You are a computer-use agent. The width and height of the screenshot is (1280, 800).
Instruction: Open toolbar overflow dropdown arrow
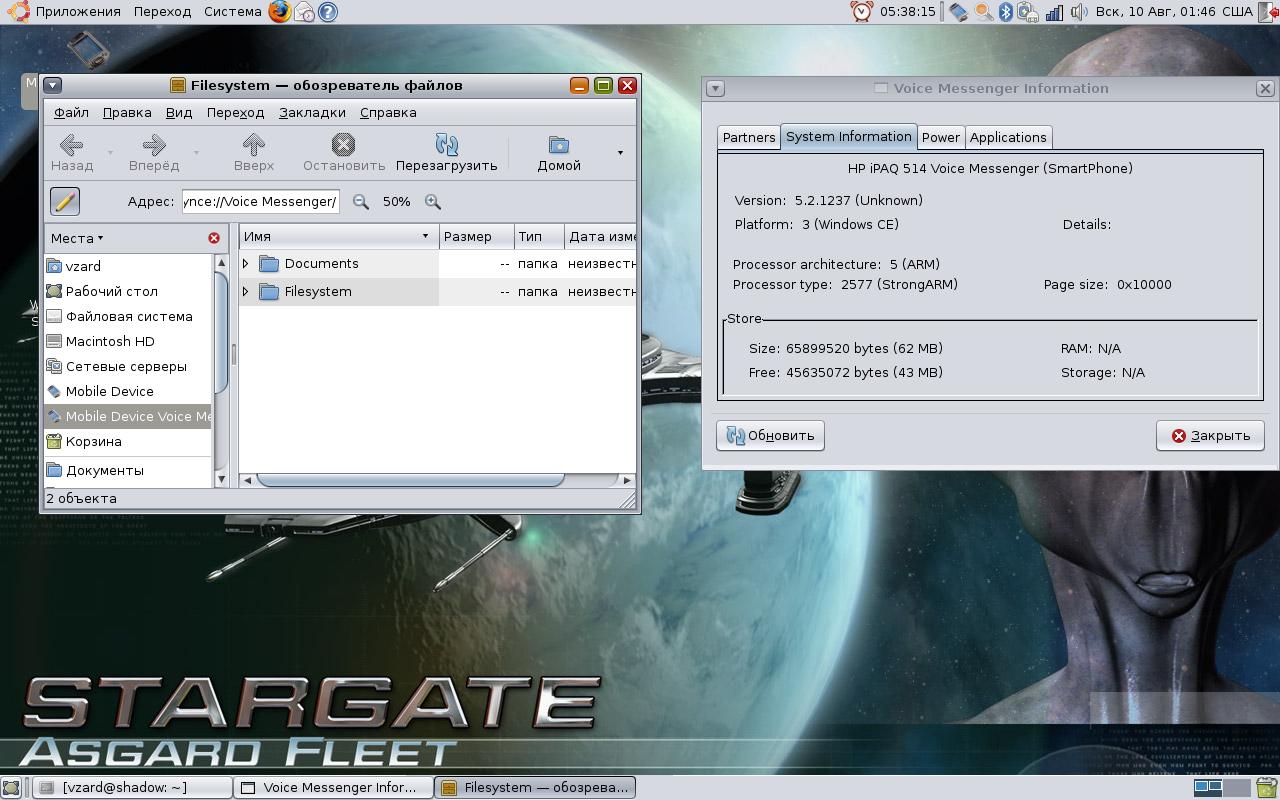click(x=620, y=153)
